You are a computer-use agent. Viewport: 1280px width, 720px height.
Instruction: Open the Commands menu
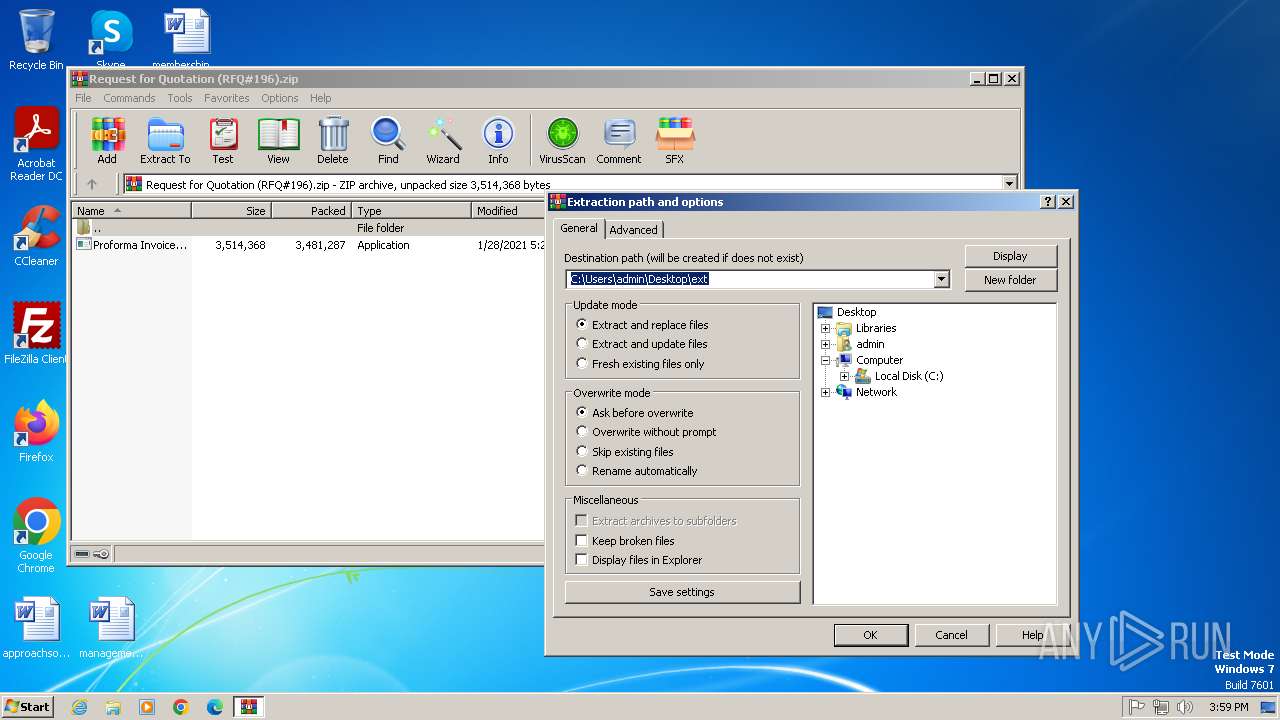click(129, 98)
